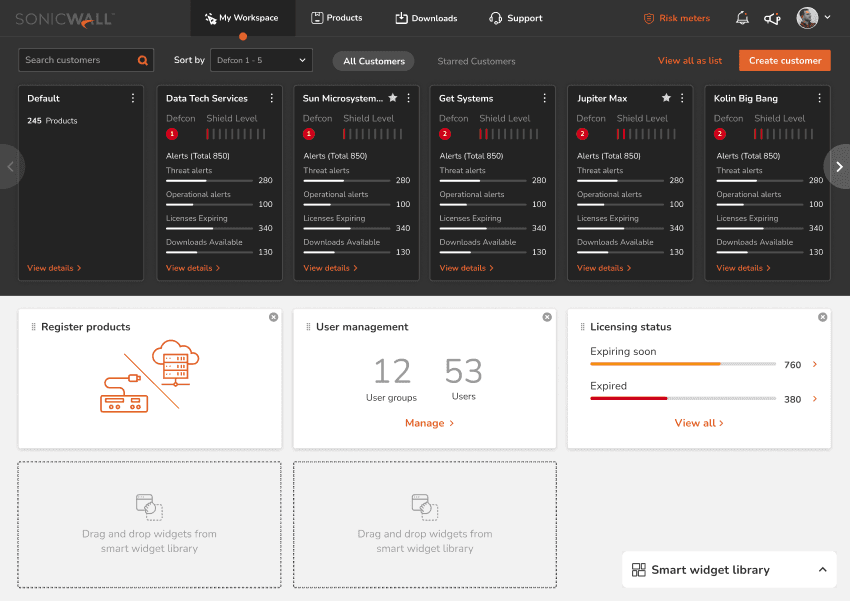Click the Defcon 2 badge on Kolin Big Bang
850x601 pixels.
point(720,134)
